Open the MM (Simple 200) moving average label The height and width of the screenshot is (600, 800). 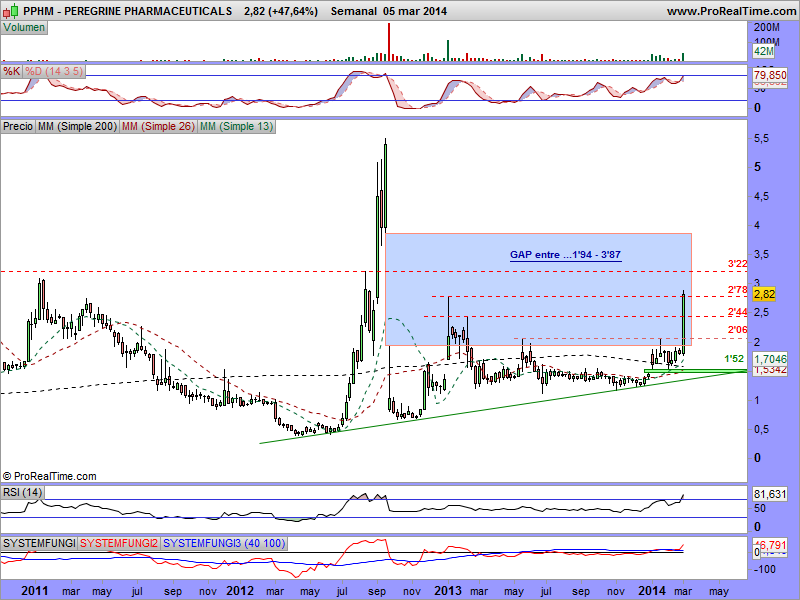coord(77,126)
